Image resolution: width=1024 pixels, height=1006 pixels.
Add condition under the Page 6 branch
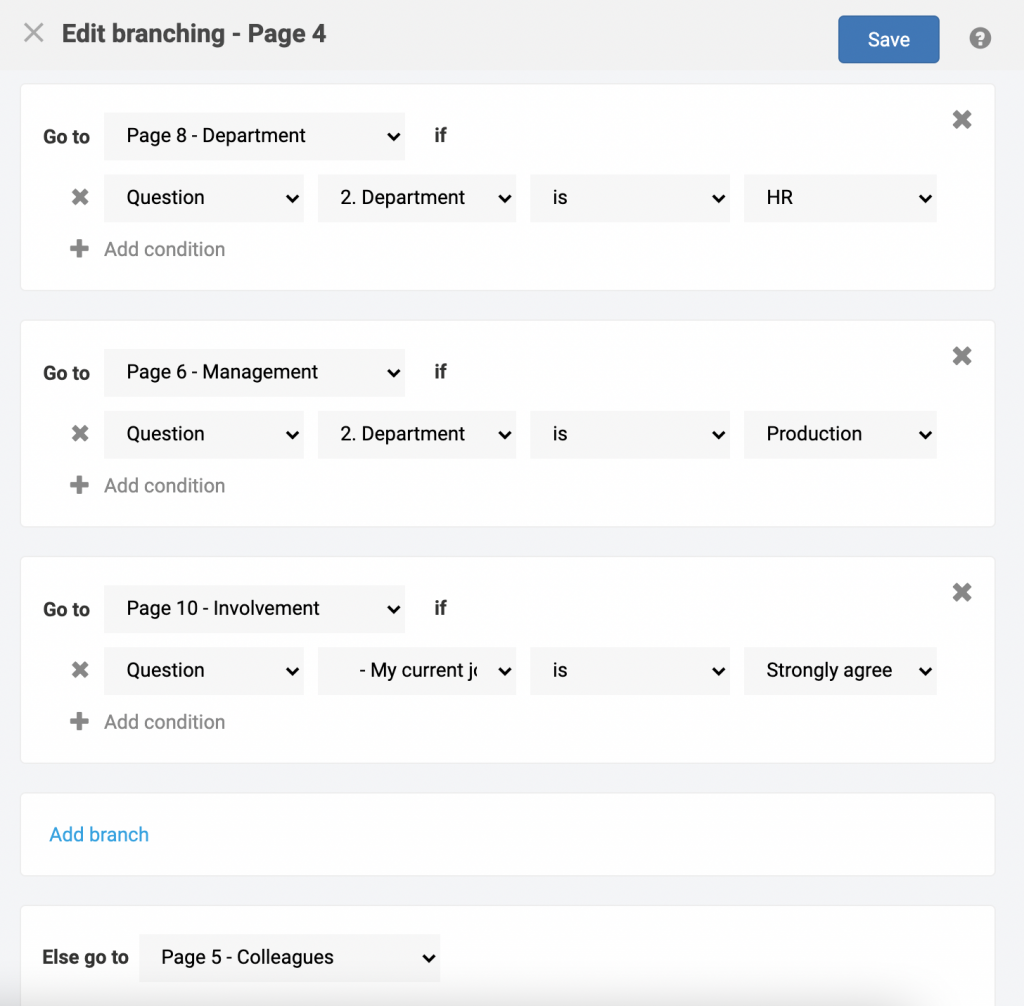[148, 485]
